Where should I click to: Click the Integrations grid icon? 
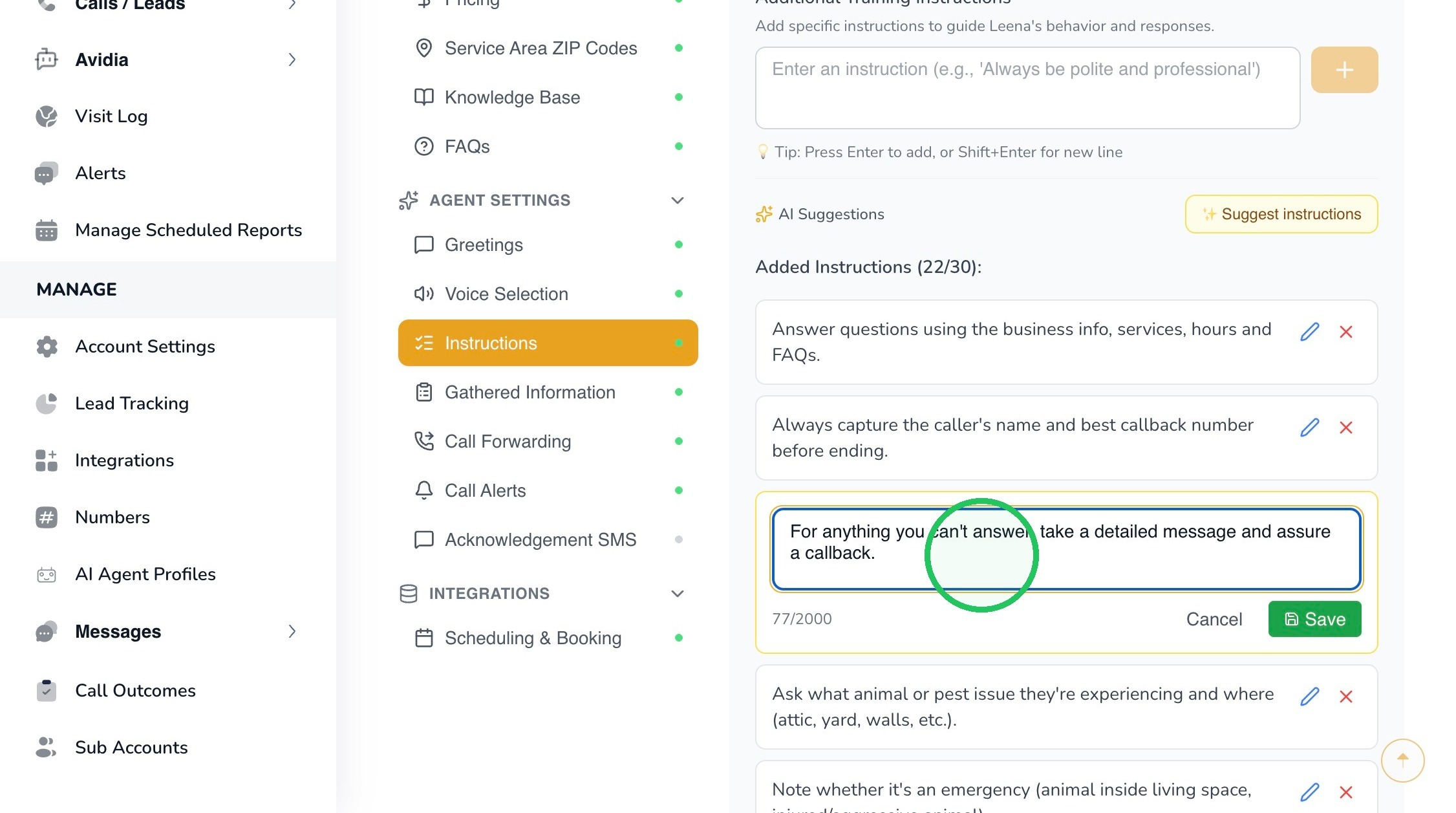click(x=47, y=461)
